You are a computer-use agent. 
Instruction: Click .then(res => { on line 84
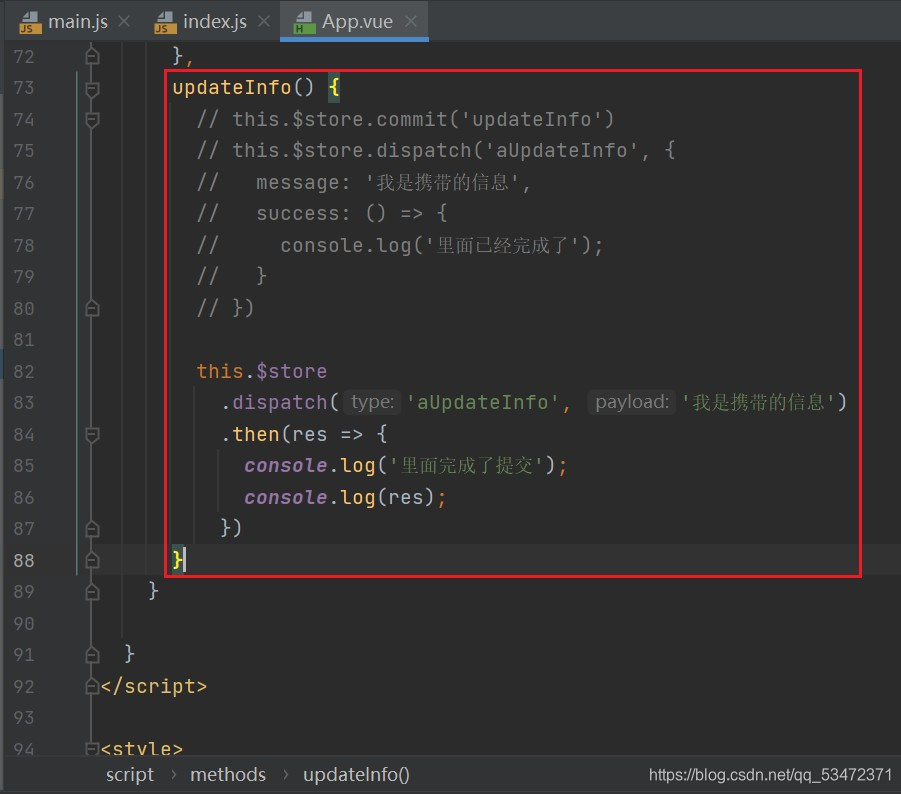point(304,434)
